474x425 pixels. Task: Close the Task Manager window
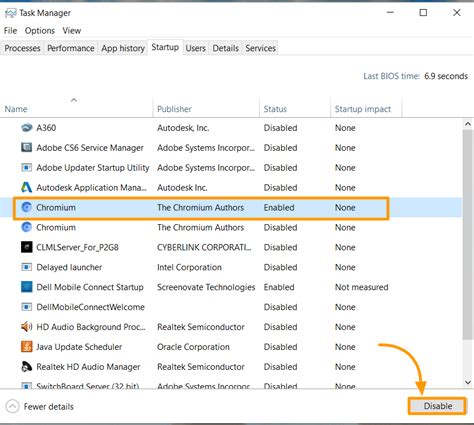point(457,13)
